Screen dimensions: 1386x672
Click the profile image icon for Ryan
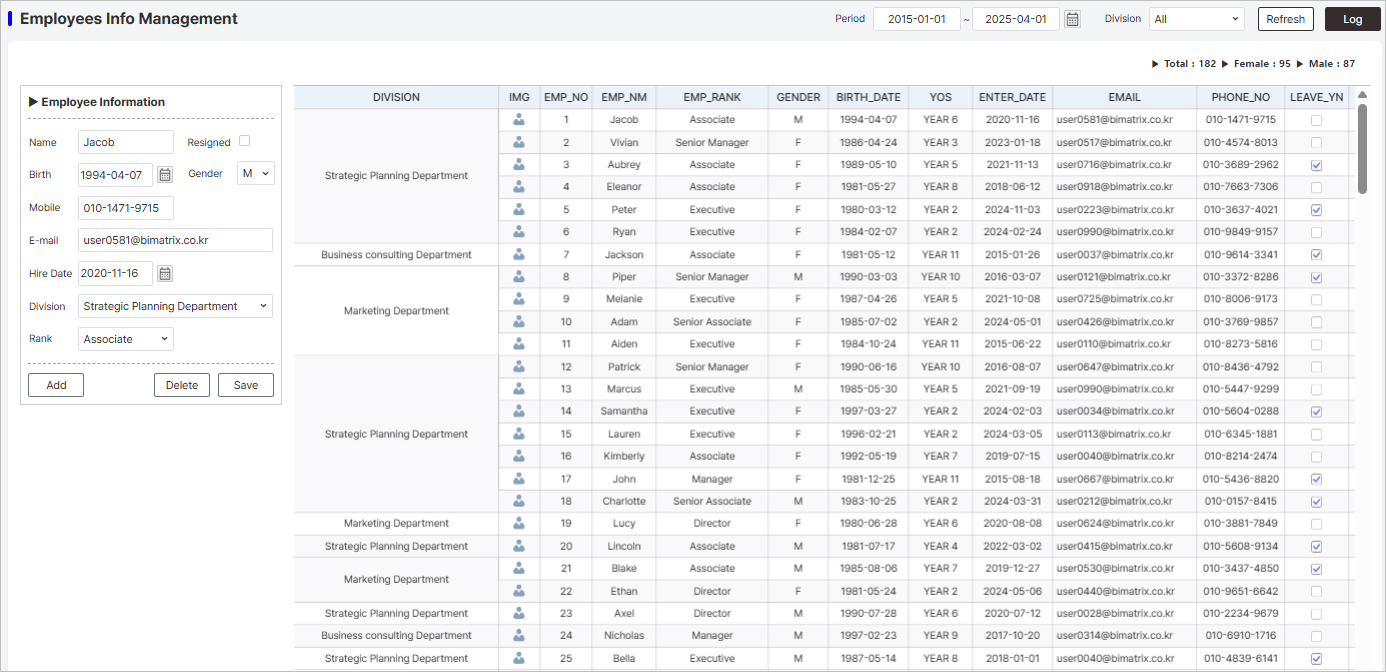[519, 232]
